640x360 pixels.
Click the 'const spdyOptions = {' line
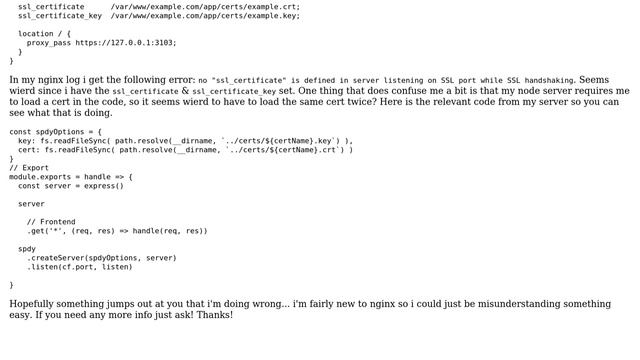[56, 132]
